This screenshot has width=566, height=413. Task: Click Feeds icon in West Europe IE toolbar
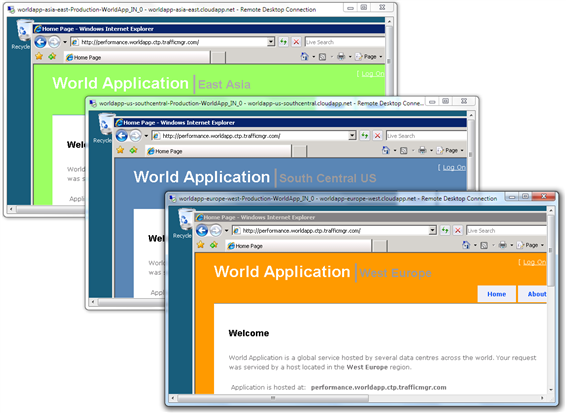click(484, 245)
